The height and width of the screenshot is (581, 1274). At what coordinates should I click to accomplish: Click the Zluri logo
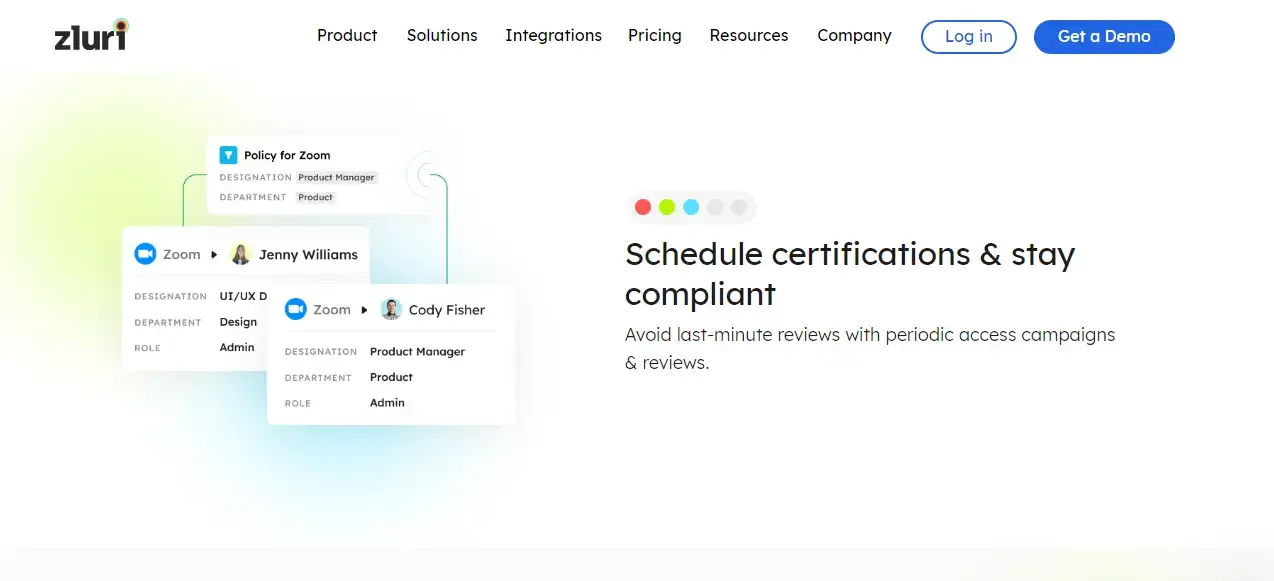(x=92, y=35)
